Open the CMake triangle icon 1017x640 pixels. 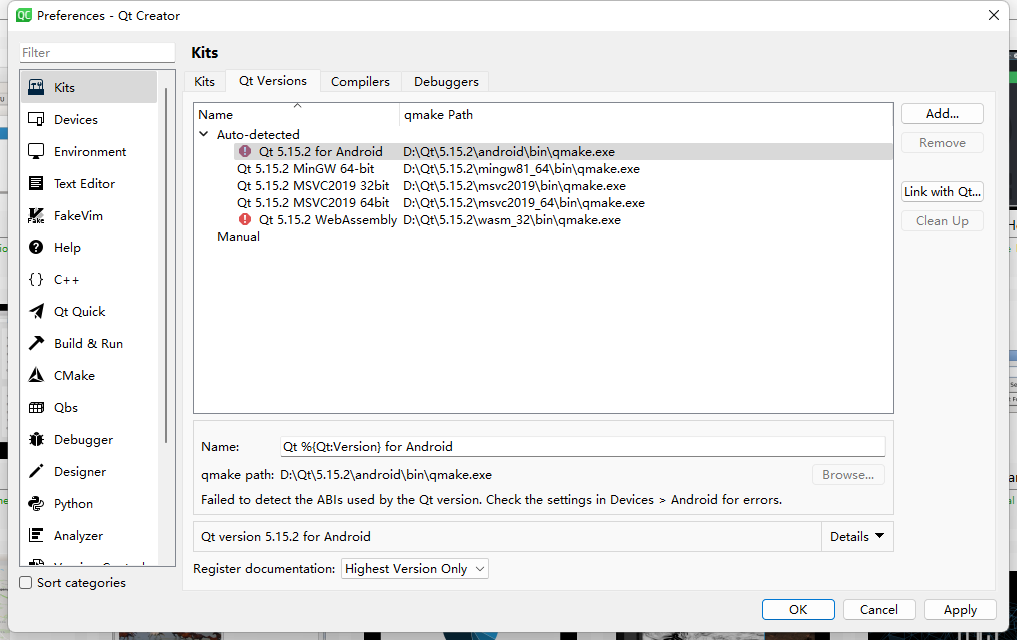[x=36, y=375]
